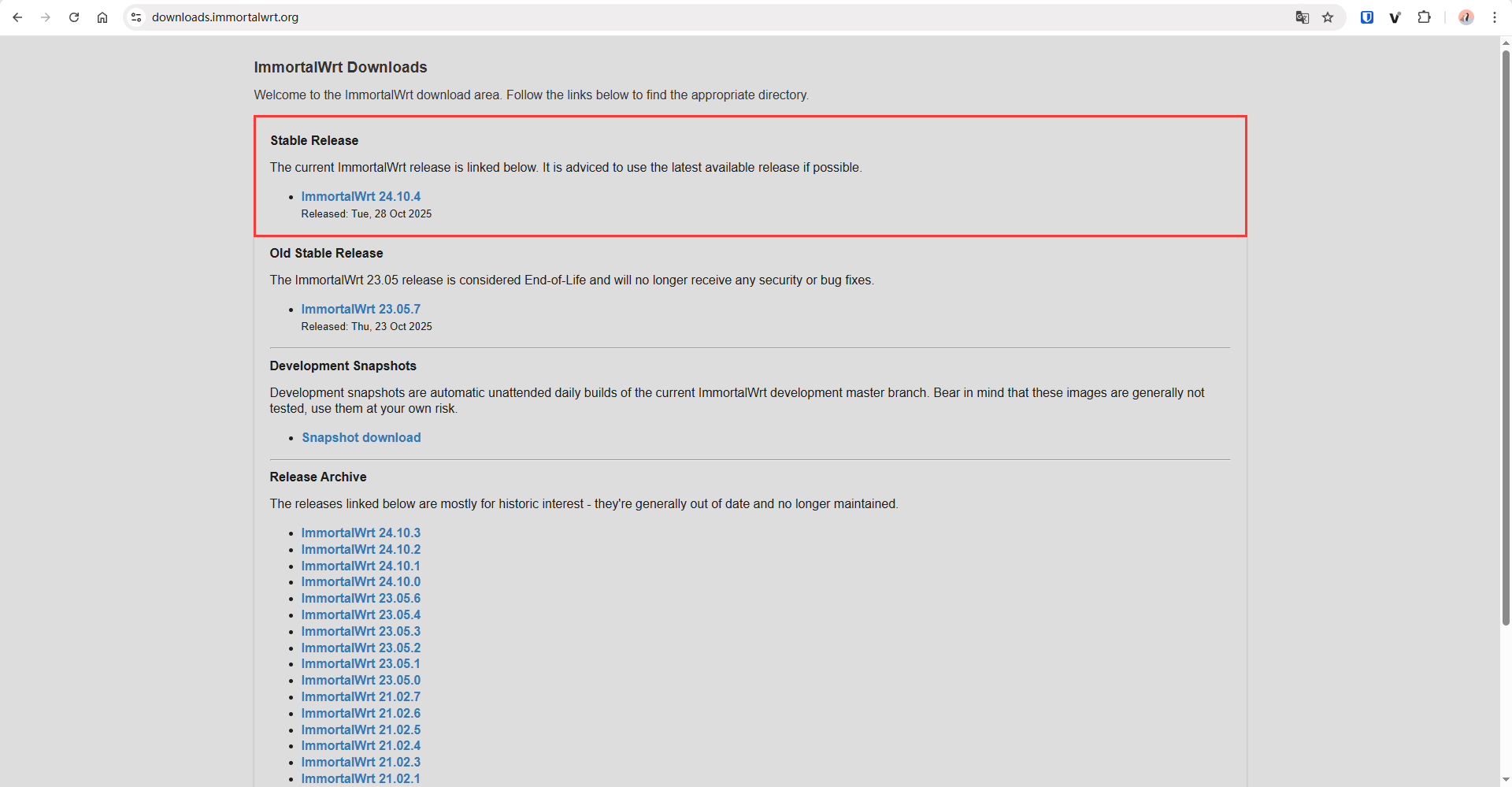Viewport: 1512px width, 787px height.
Task: Reload the page with the refresh icon
Action: click(x=74, y=17)
